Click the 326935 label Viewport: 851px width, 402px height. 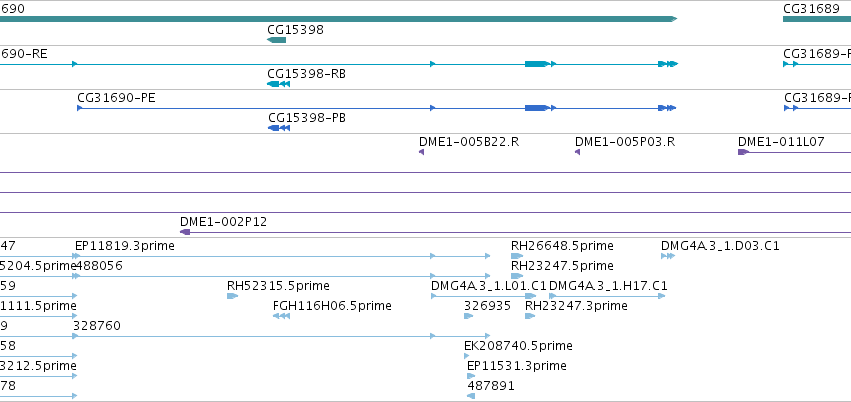tap(487, 306)
